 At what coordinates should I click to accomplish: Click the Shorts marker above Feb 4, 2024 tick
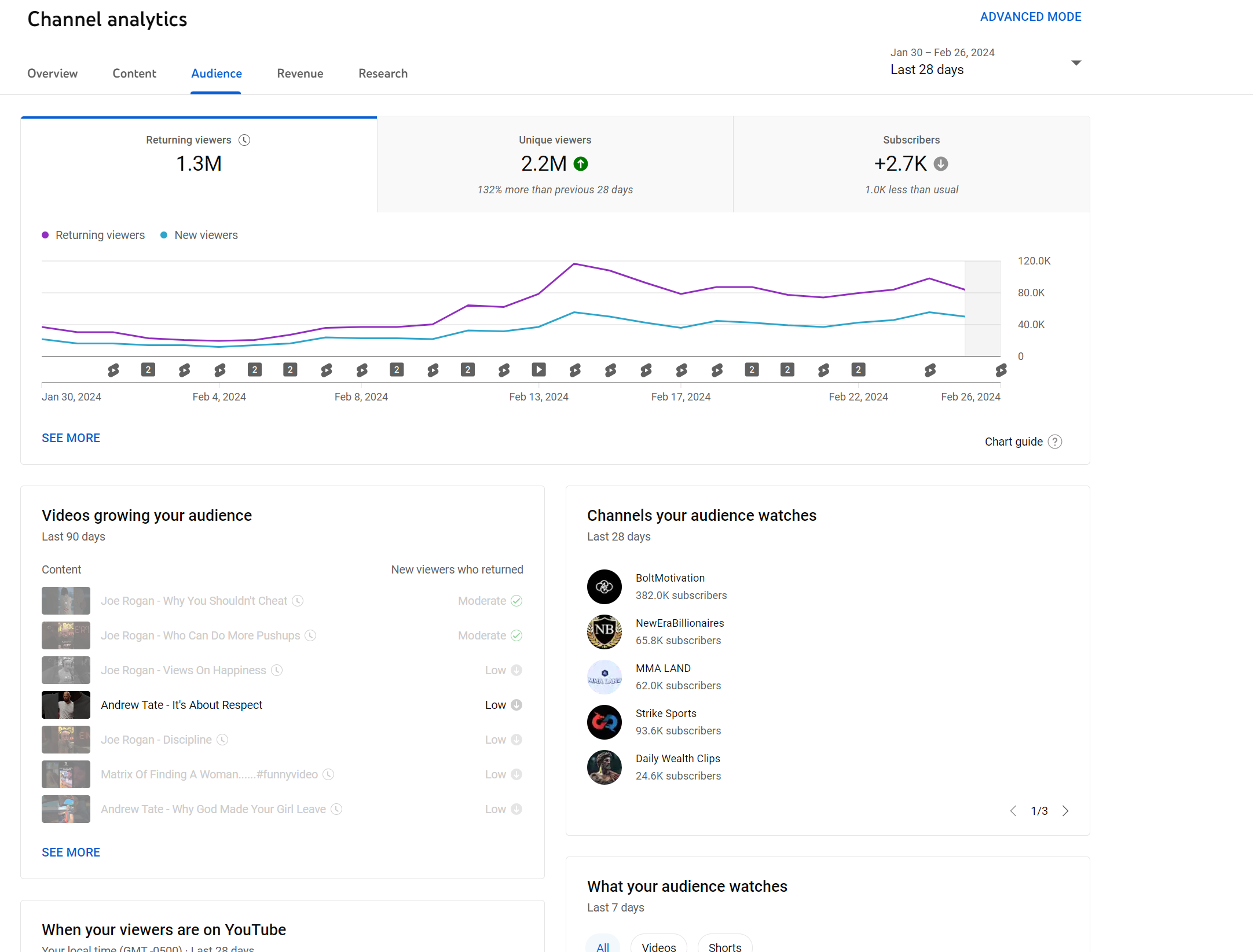[220, 370]
